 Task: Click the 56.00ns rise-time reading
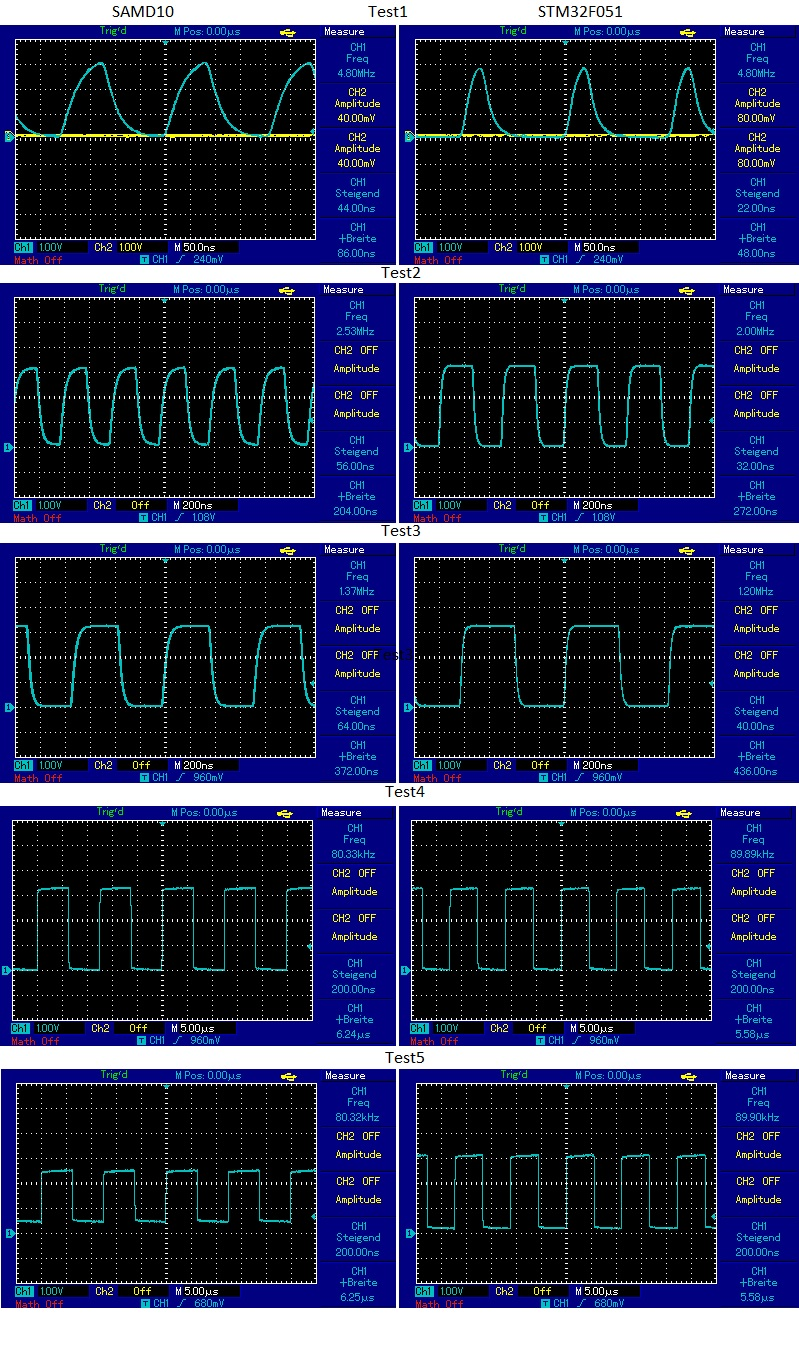357,466
